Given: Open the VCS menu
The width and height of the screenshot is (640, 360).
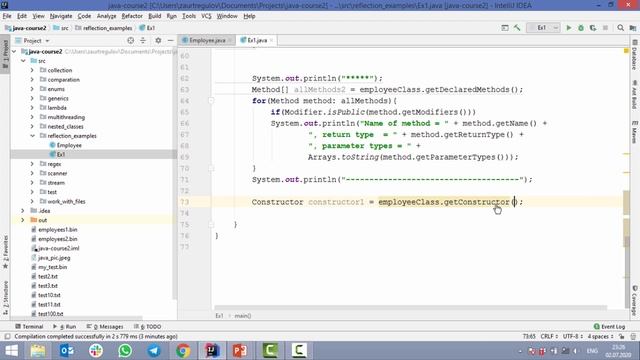Looking at the screenshot, I should click(x=206, y=16).
